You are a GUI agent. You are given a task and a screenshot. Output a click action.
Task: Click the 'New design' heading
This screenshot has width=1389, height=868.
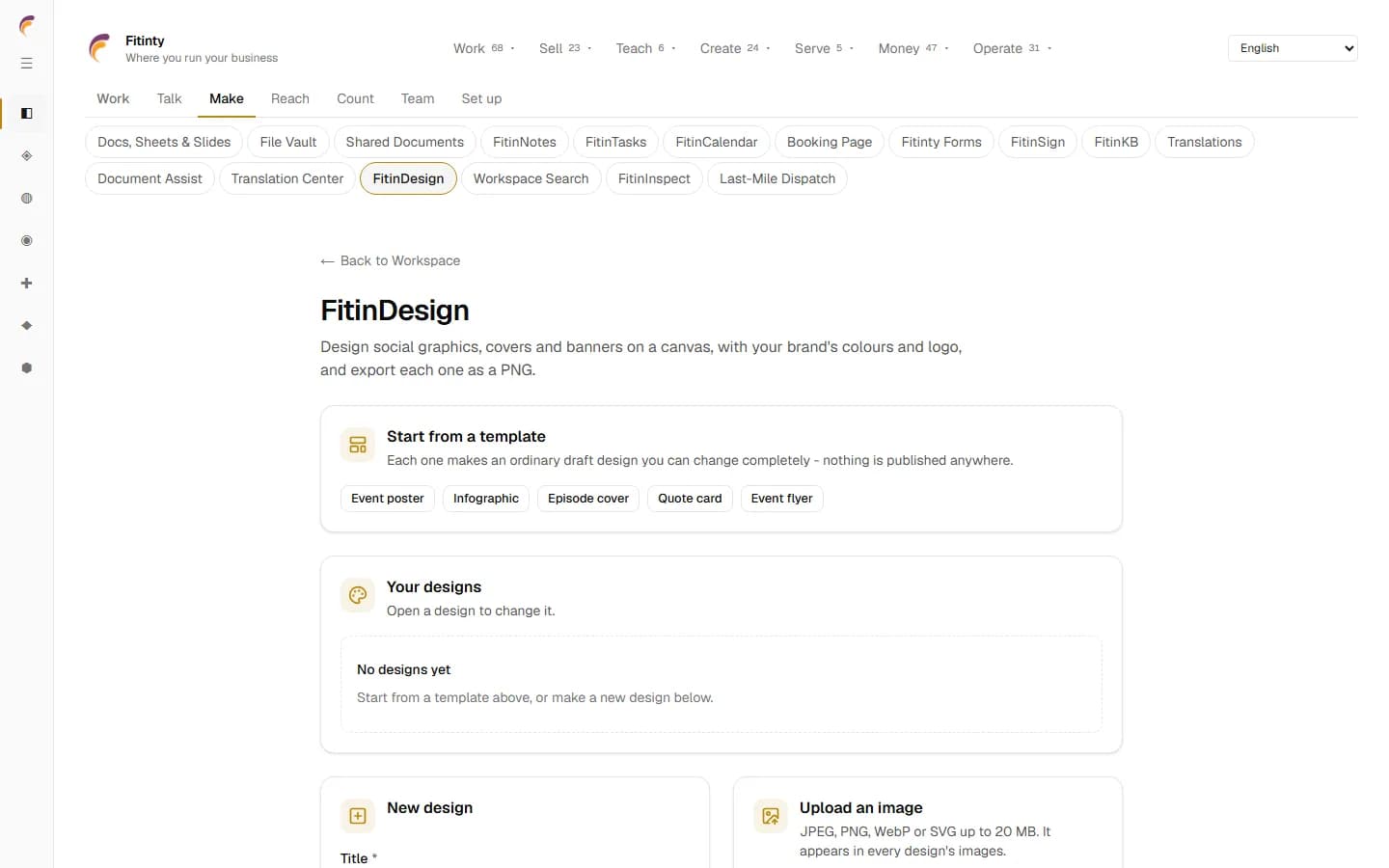point(429,808)
